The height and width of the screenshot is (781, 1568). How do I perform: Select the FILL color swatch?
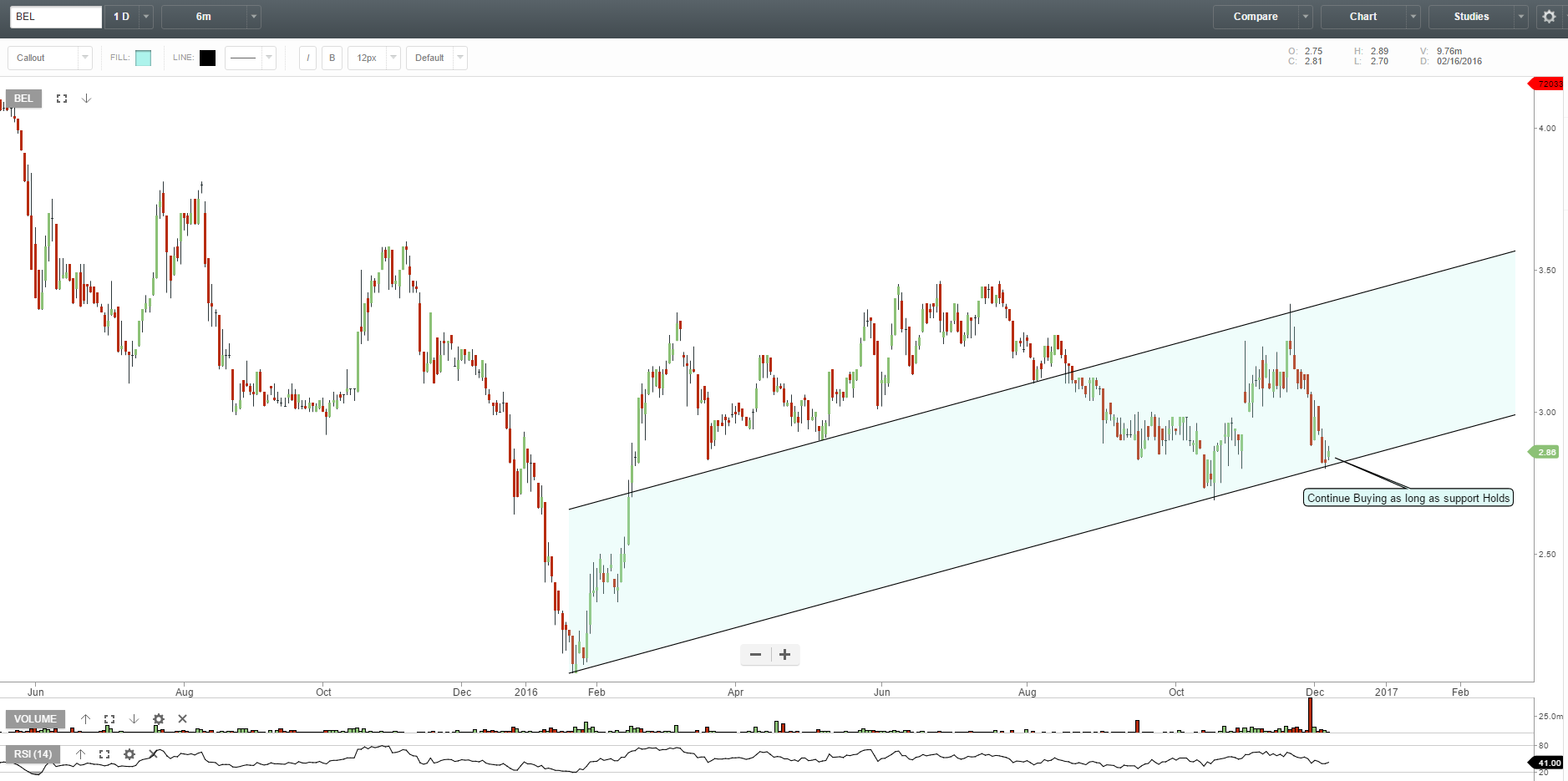pyautogui.click(x=142, y=58)
